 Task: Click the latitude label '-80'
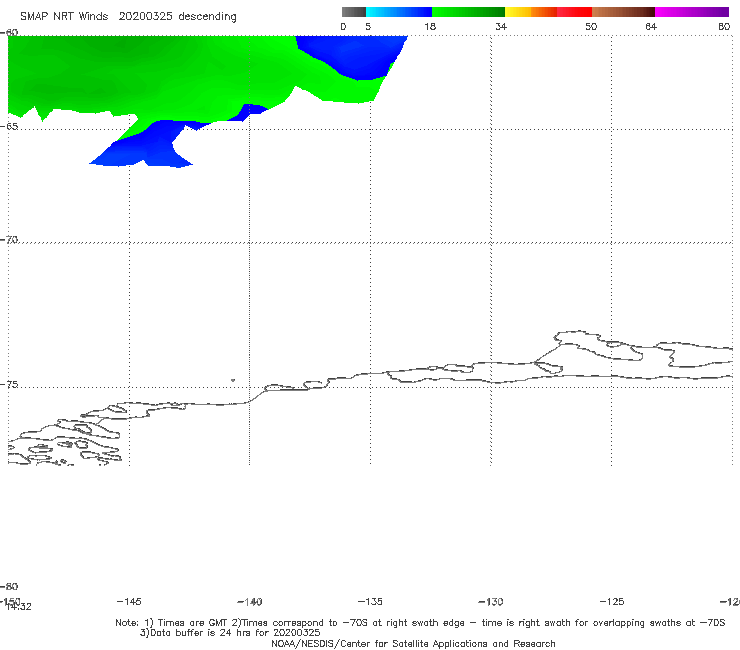[9, 586]
